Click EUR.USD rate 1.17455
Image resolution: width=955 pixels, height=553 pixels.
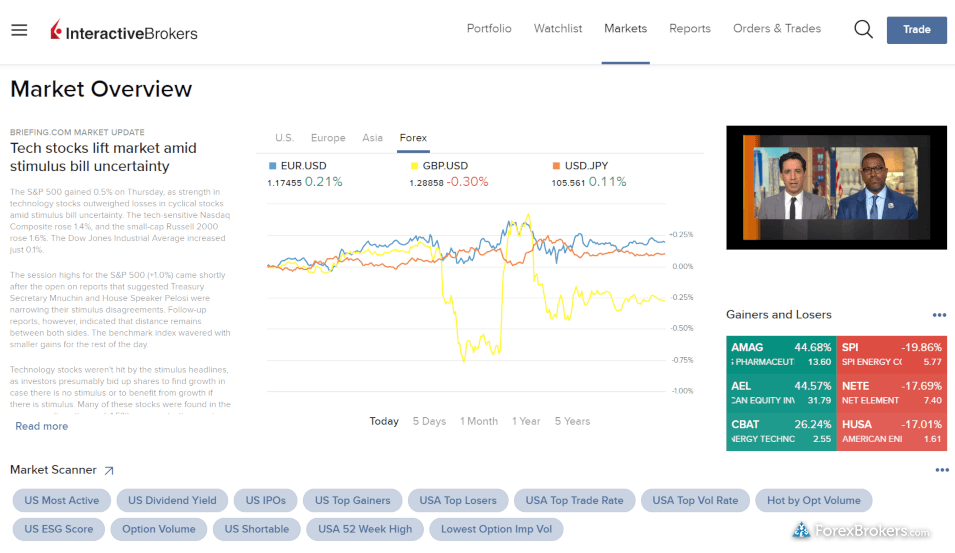[284, 183]
